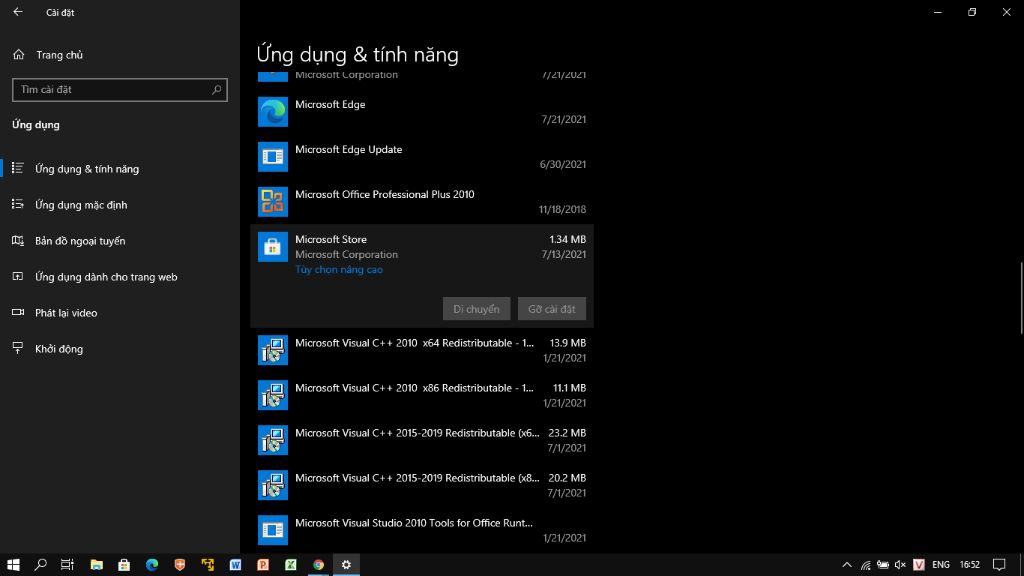Click Visual C++ 2010 x64 Redistributable icon
1024x576 pixels.
click(x=272, y=350)
